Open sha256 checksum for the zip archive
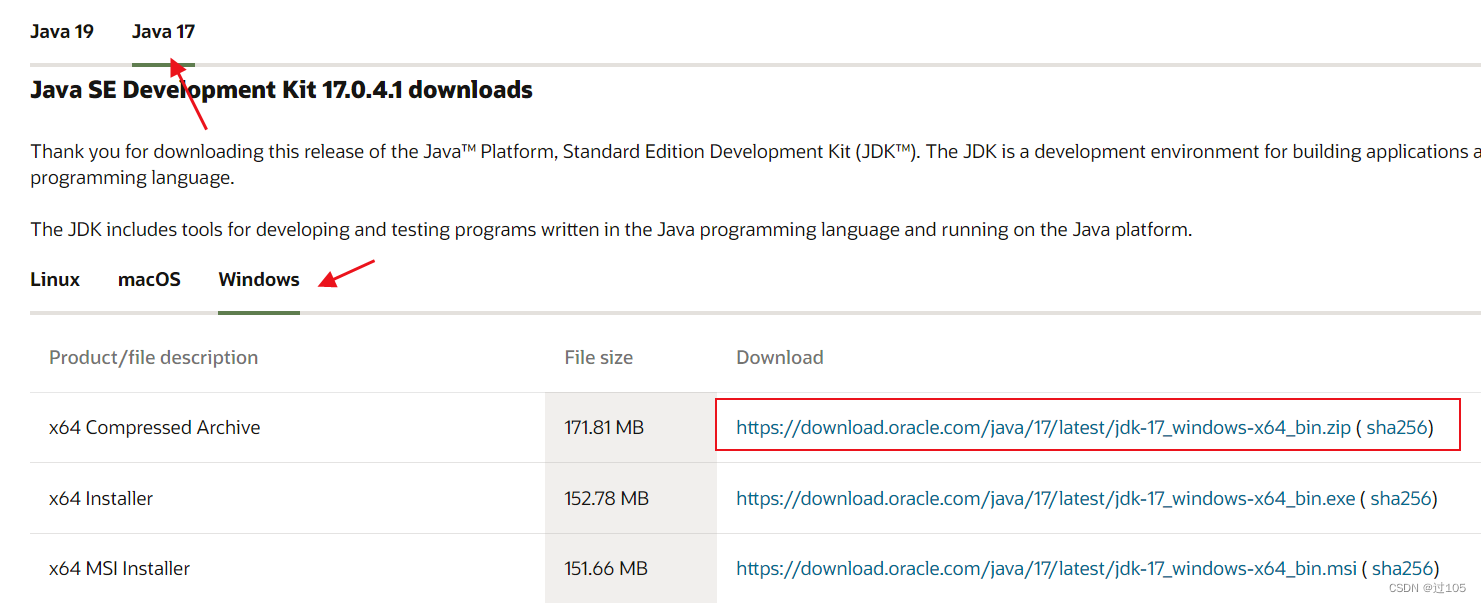1481x603 pixels. 1400,426
